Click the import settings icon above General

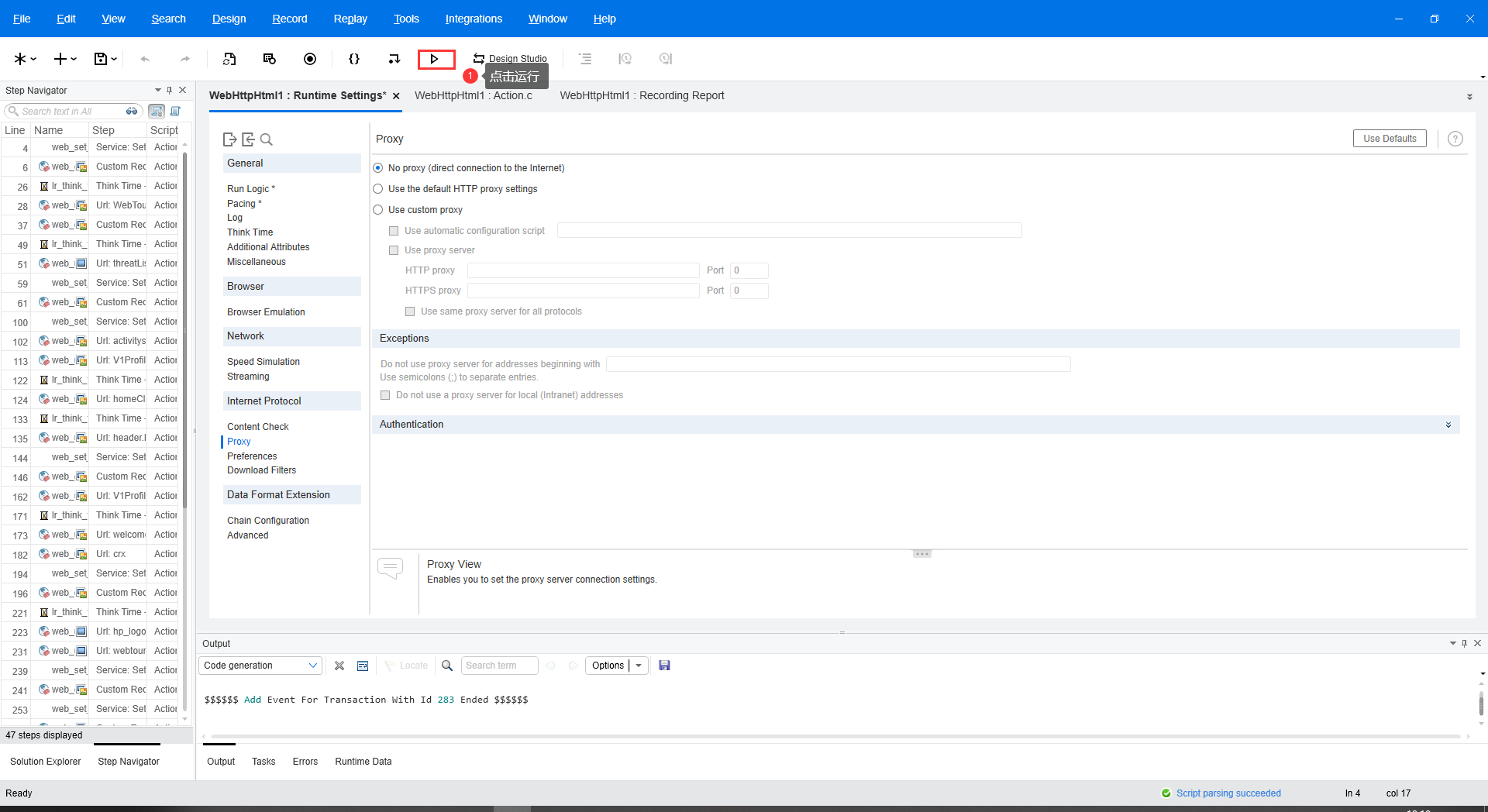point(248,139)
